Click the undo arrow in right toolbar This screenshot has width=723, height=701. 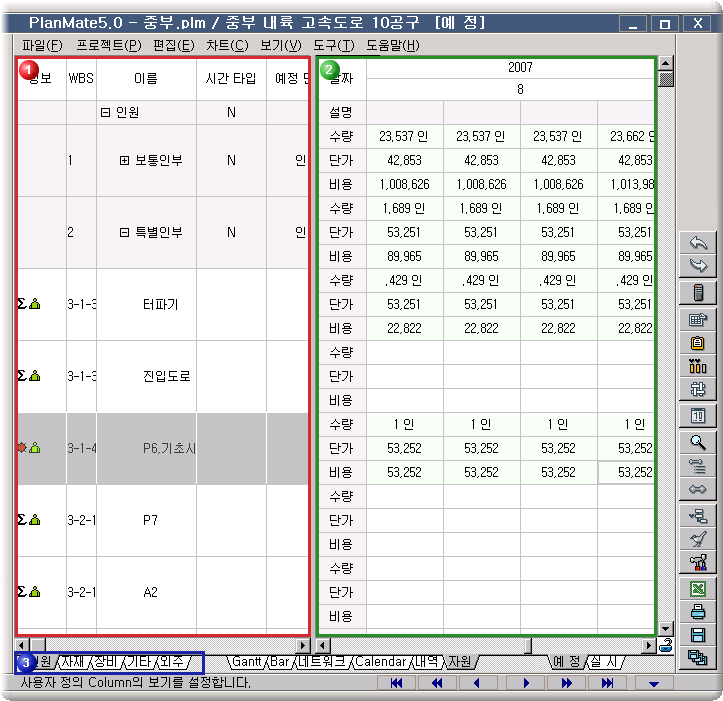pyautogui.click(x=698, y=243)
